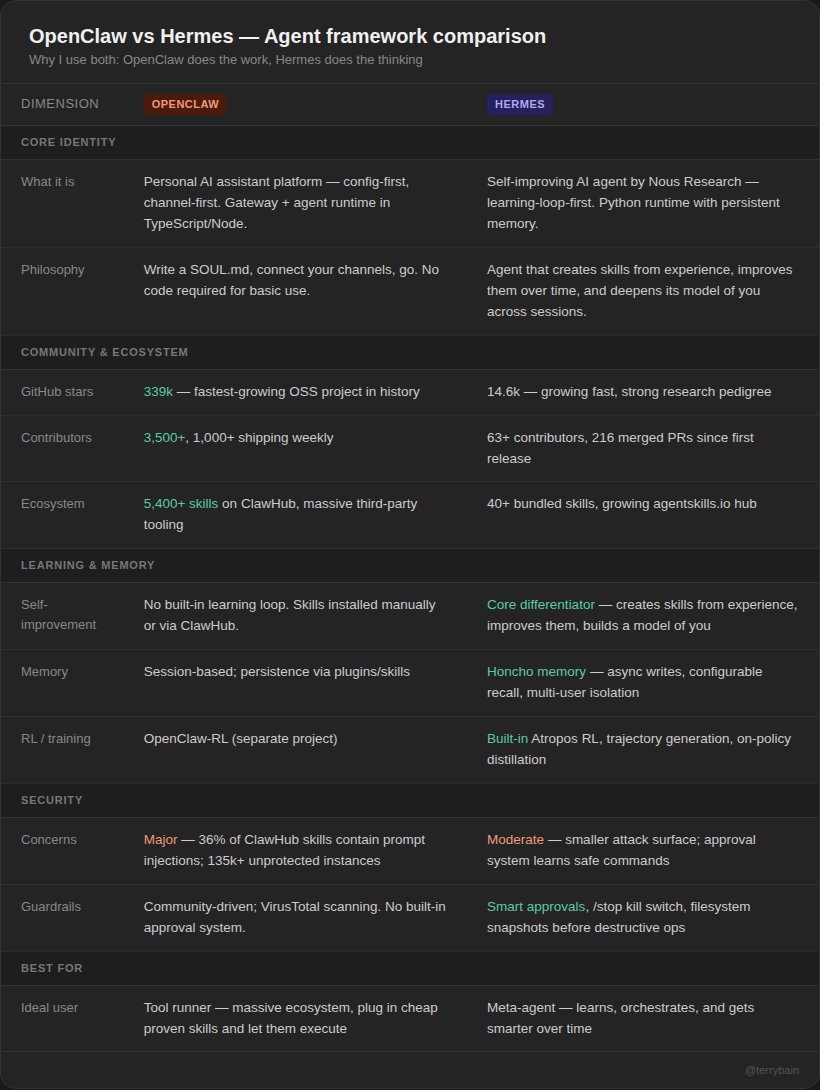Click the orange 'Moderate' concern label
Viewport: 820px width, 1090px height.
pyautogui.click(x=515, y=840)
